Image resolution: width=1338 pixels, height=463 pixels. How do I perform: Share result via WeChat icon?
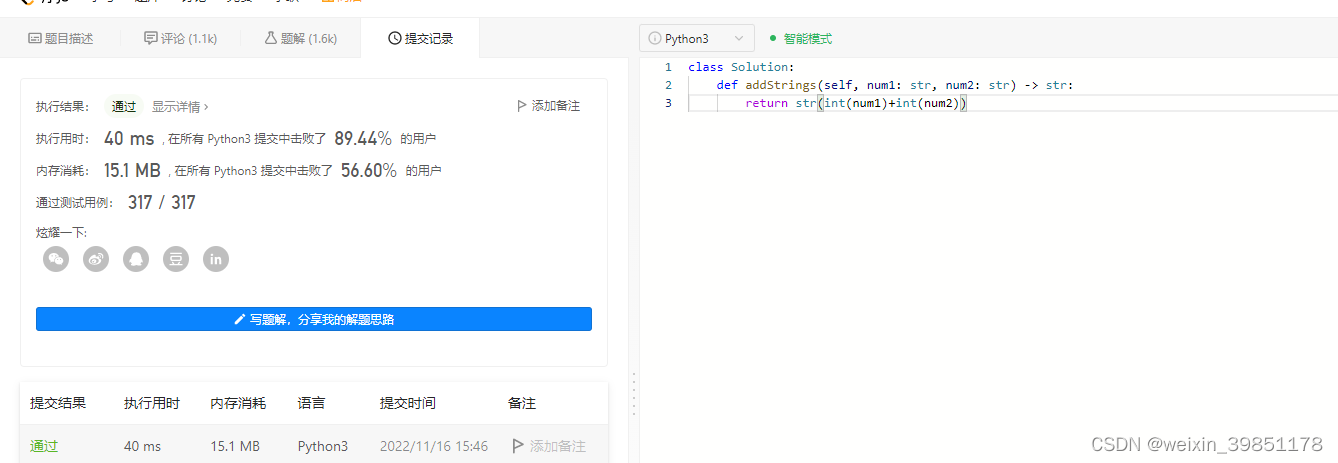(56, 259)
